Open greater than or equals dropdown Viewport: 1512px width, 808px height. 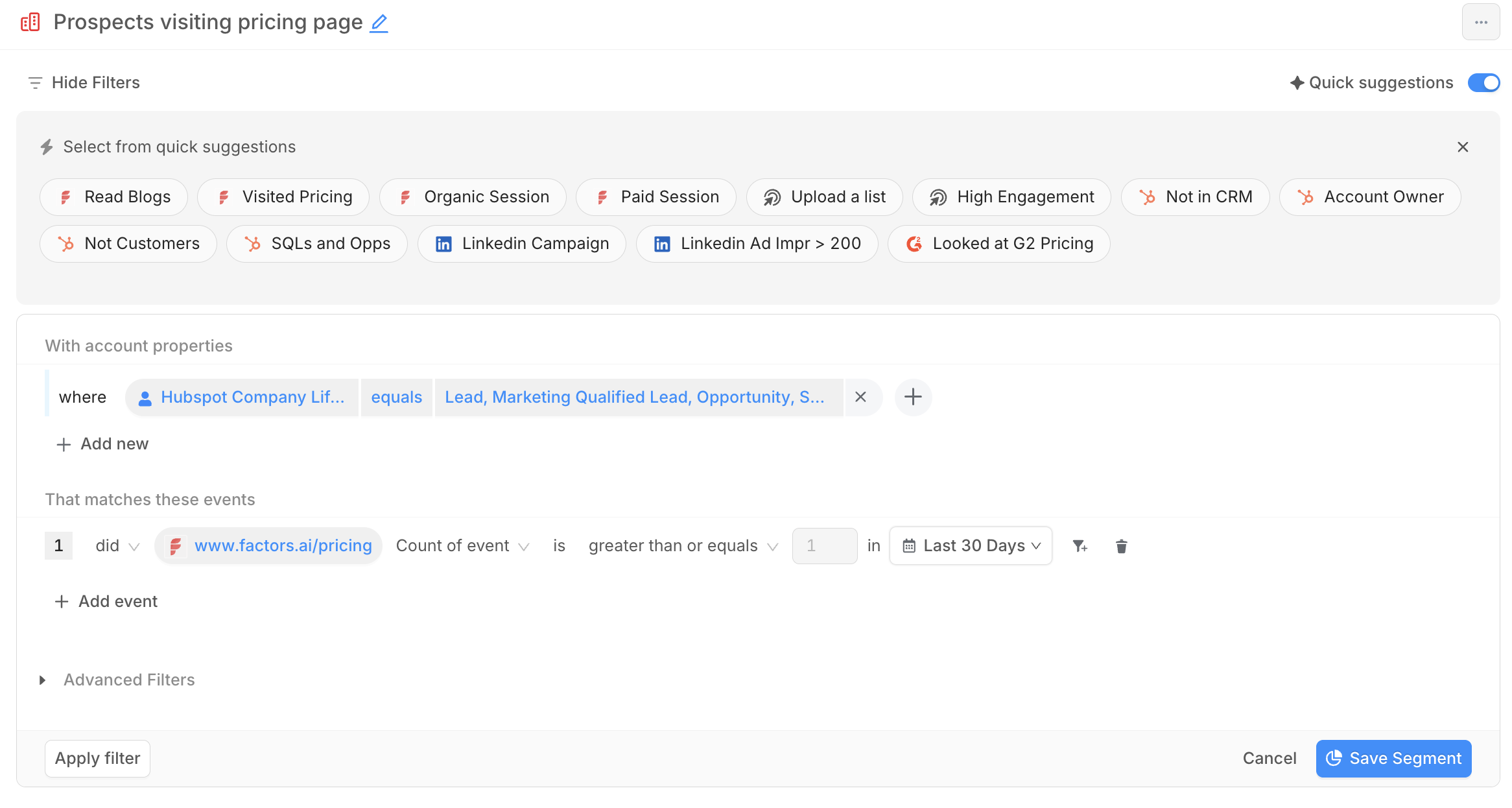point(683,546)
